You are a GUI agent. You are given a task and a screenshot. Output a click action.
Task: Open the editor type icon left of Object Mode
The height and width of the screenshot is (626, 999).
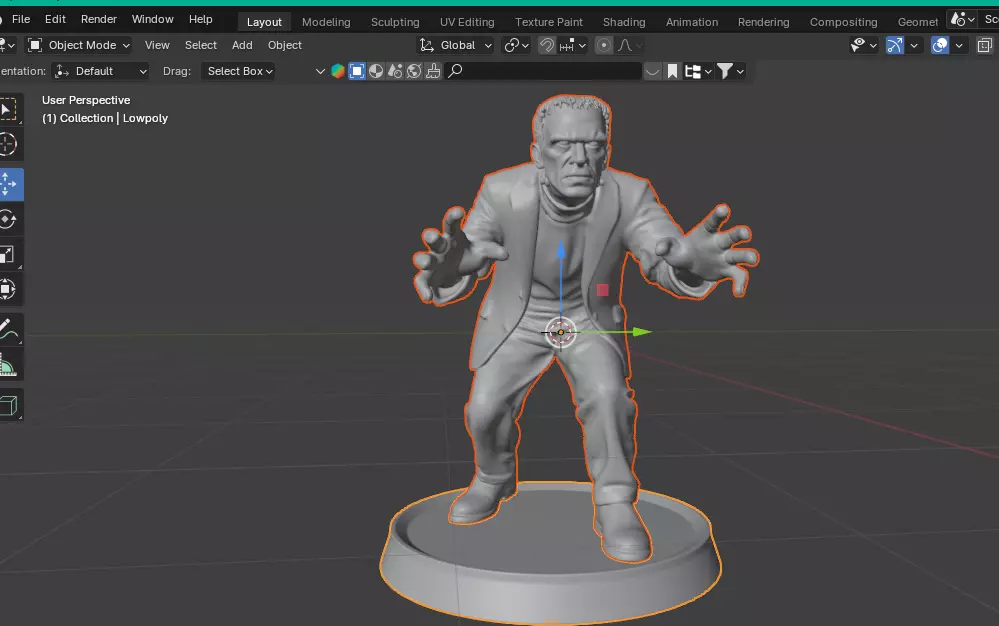(x=8, y=45)
